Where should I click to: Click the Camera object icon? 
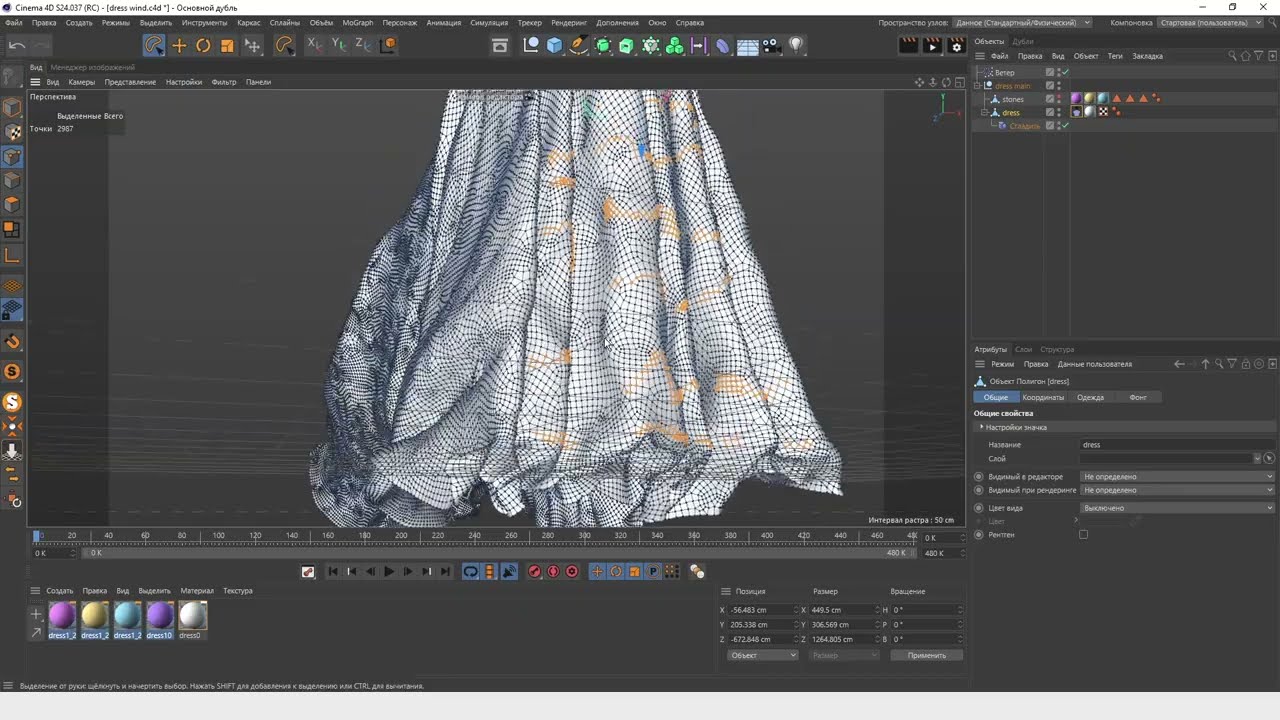click(770, 45)
